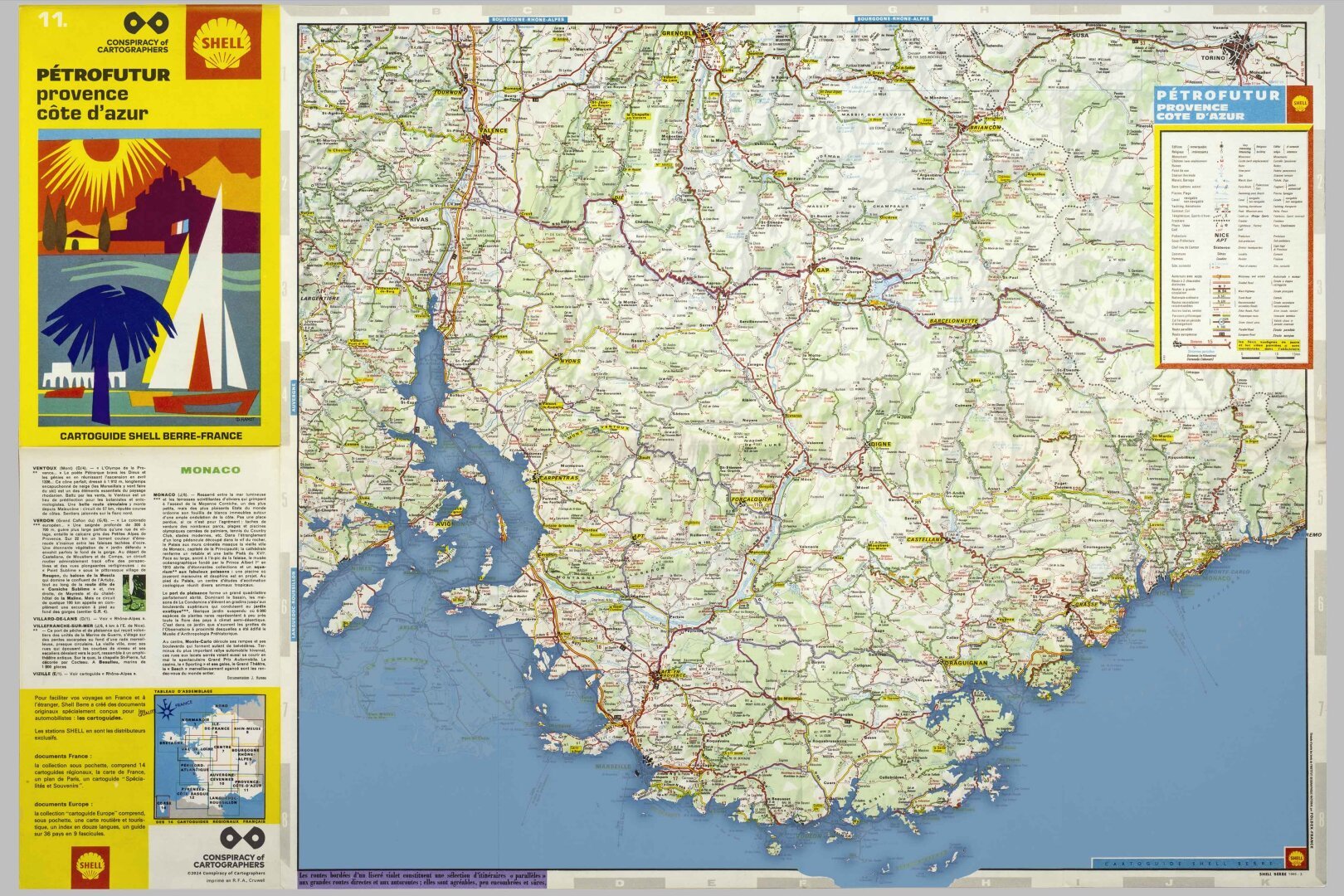Screen dimensions: 1344x896
Task: Click the 'BARCELONNETTE' label on the map
Action: 955,320
